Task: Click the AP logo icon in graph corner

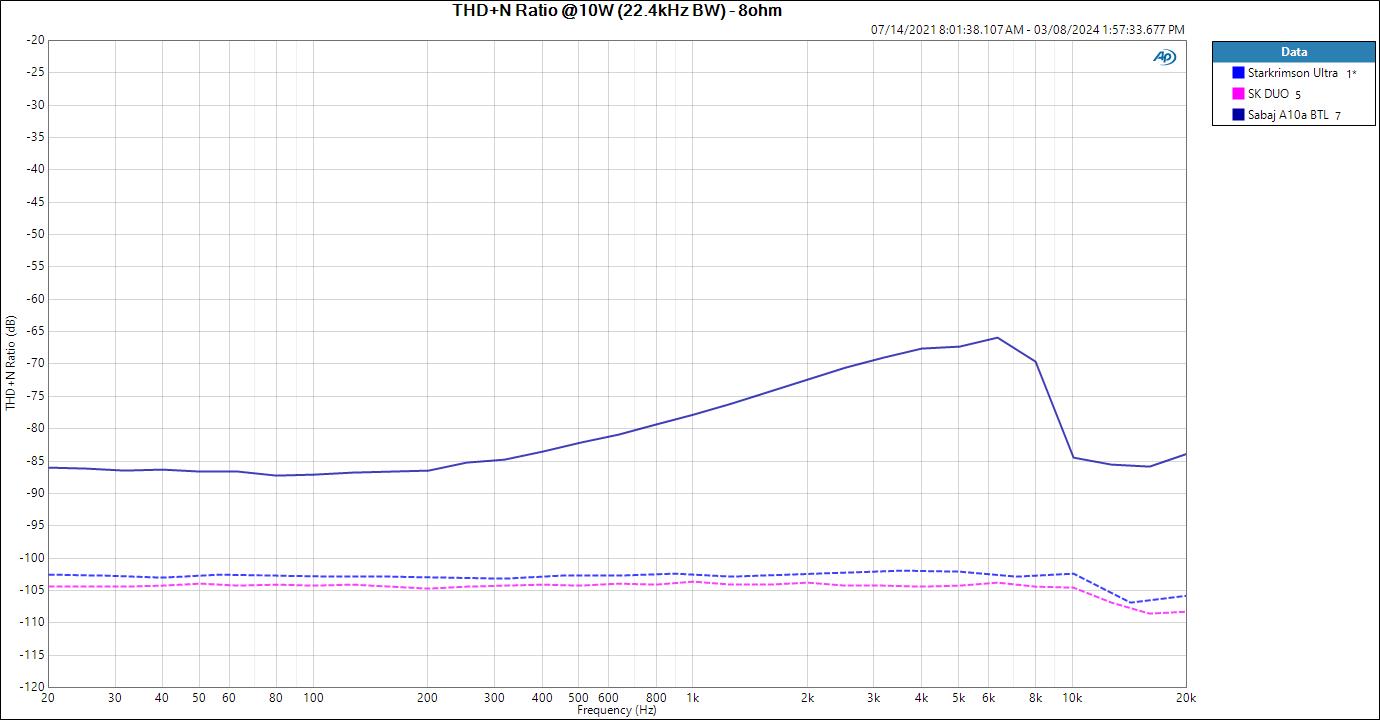Action: pyautogui.click(x=1164, y=57)
